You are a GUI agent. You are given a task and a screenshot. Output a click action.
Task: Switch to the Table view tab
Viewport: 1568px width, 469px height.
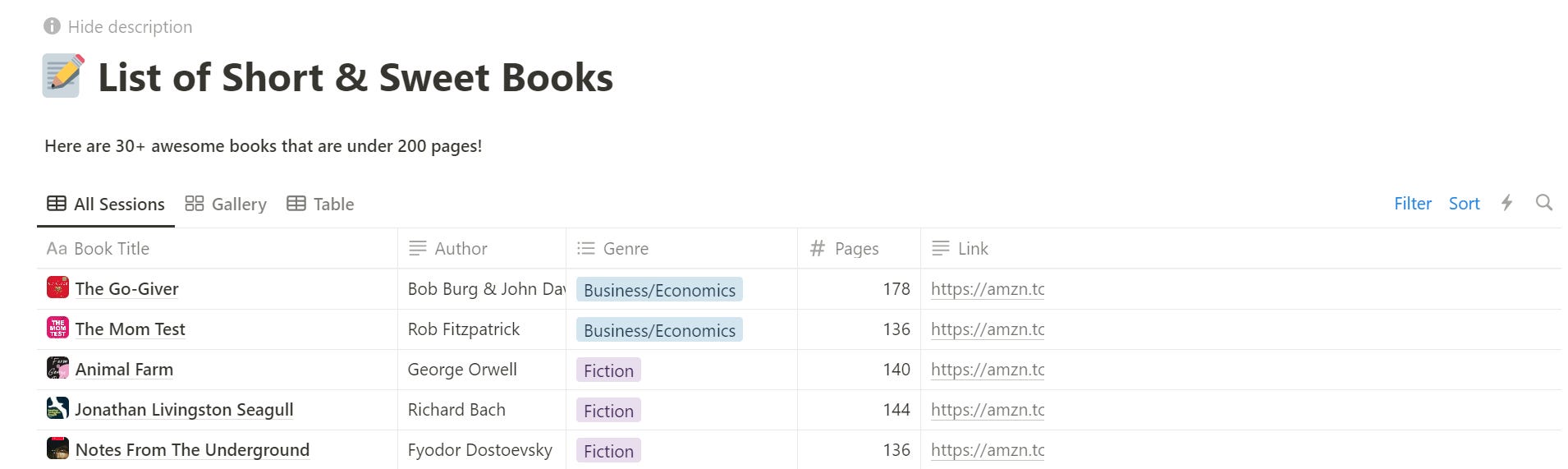click(320, 204)
